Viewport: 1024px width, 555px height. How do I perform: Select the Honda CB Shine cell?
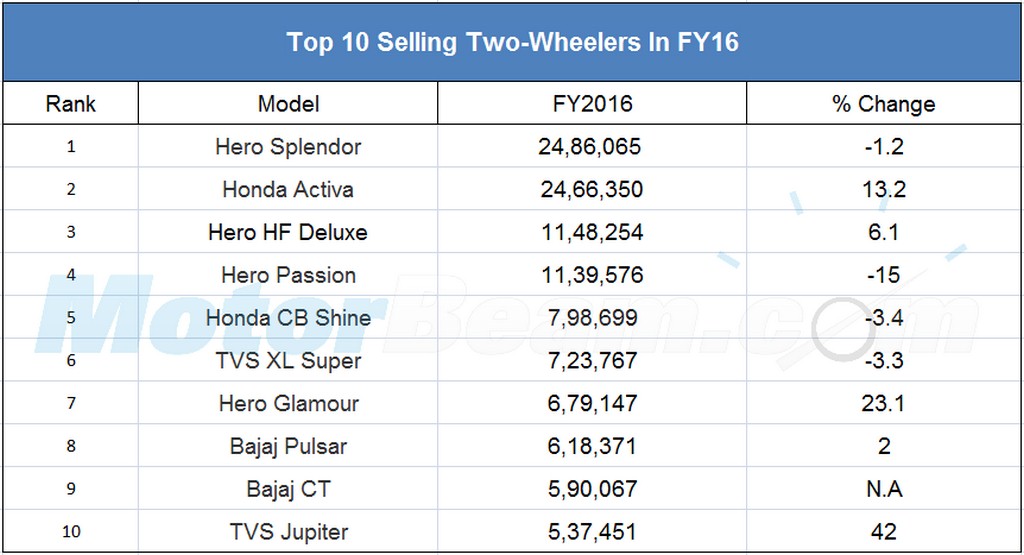tap(288, 319)
